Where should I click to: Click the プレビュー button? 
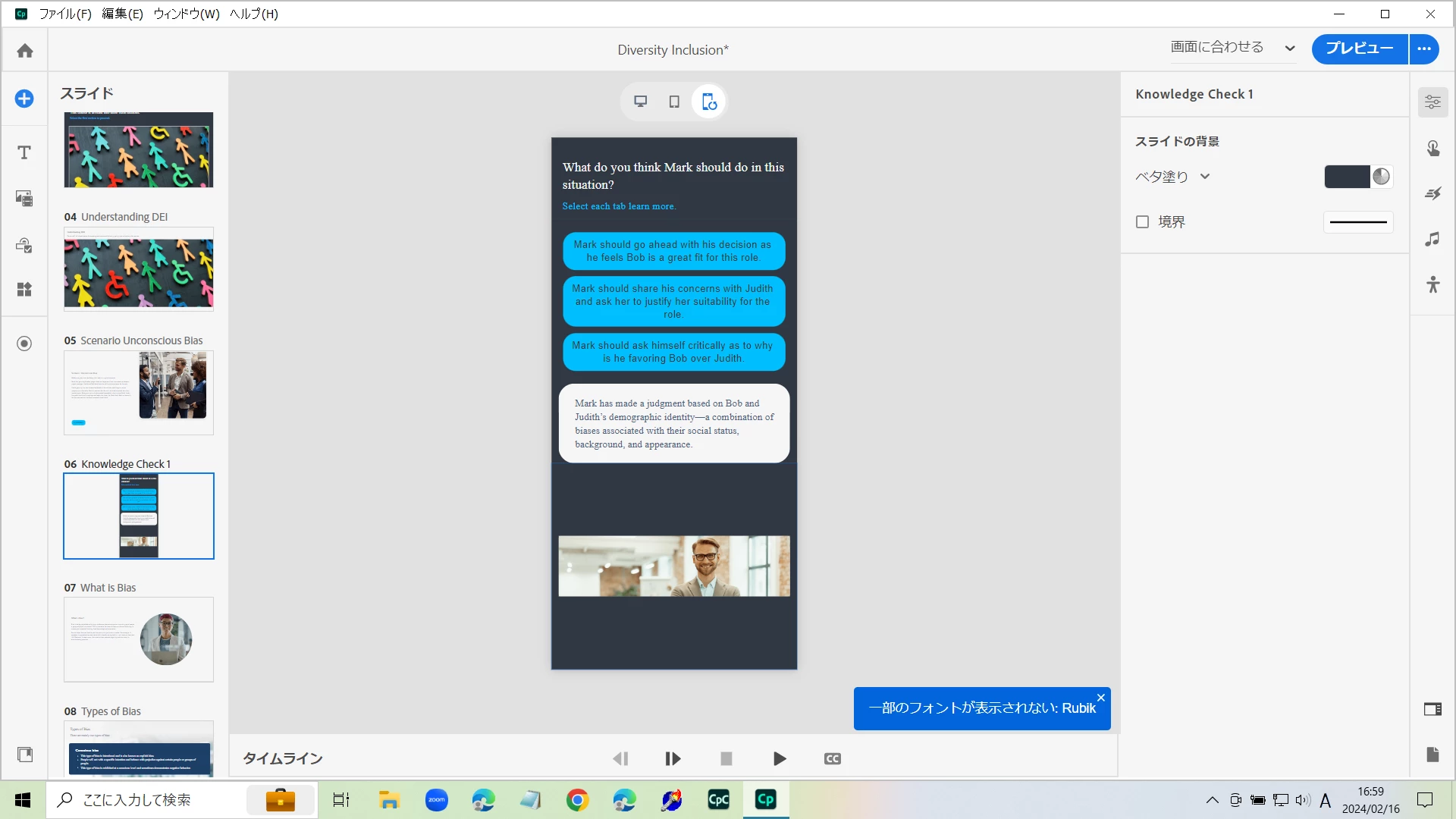click(x=1359, y=49)
